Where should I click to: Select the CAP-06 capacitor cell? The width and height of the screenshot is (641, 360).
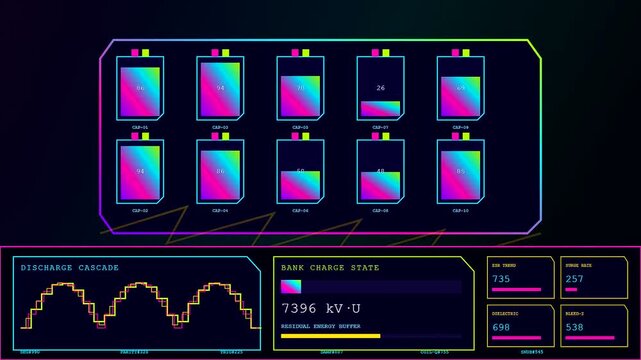coord(300,172)
